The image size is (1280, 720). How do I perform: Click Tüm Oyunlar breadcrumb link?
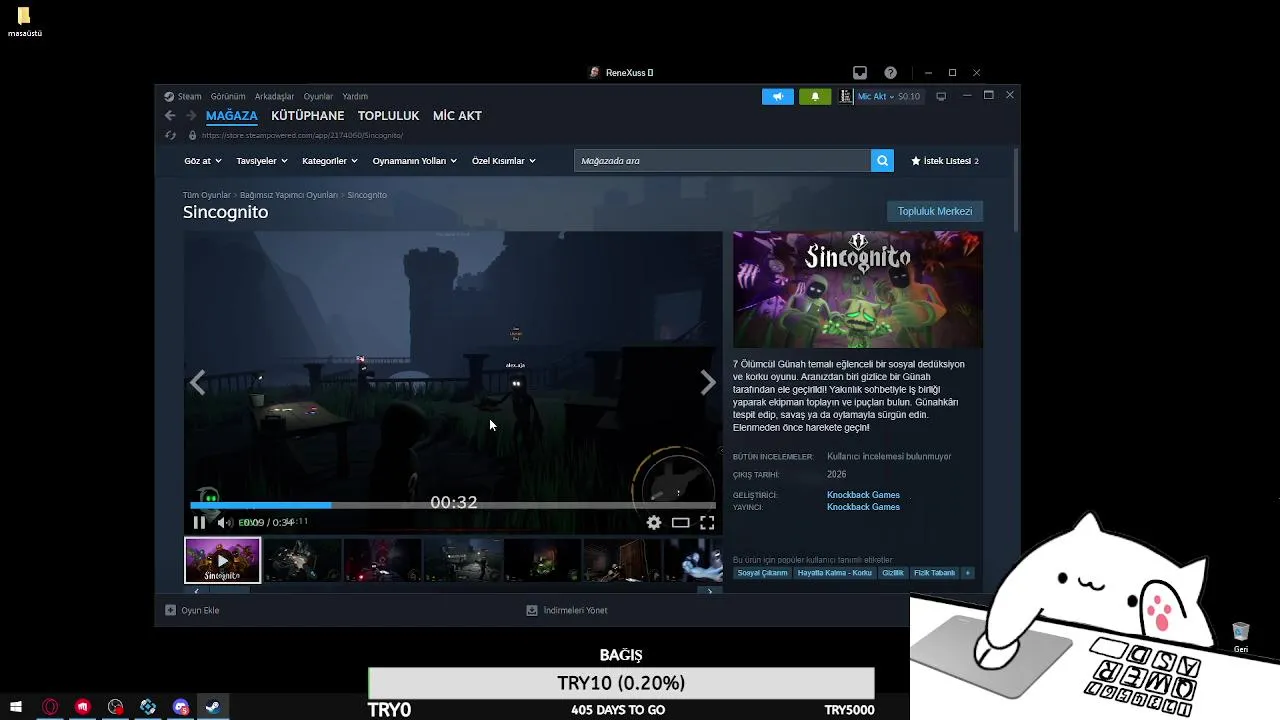point(206,195)
